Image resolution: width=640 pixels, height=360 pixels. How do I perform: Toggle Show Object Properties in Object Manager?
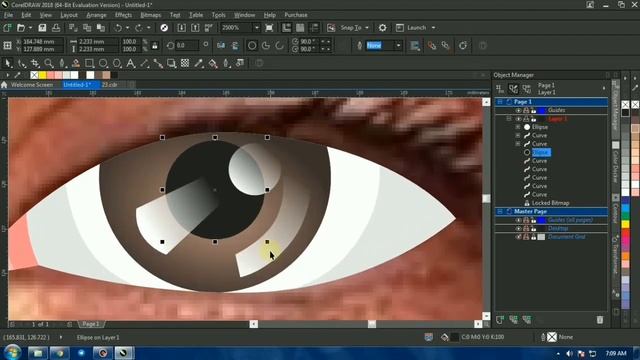pos(500,89)
